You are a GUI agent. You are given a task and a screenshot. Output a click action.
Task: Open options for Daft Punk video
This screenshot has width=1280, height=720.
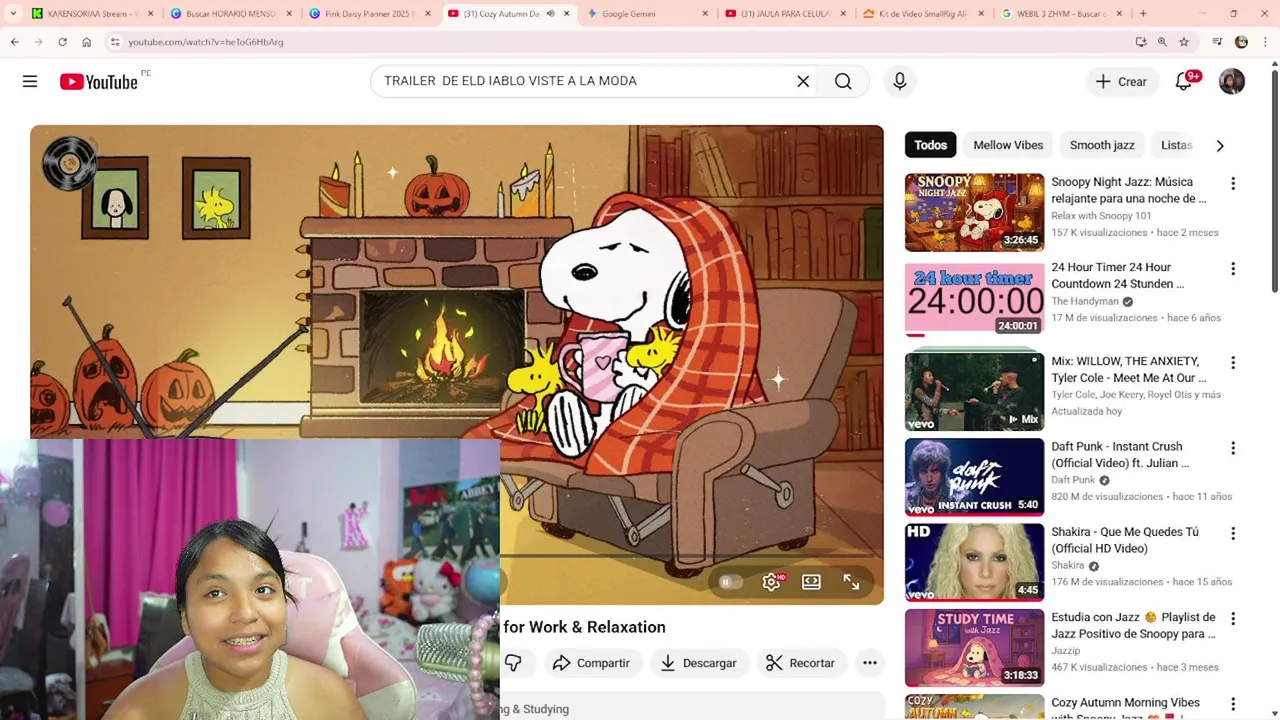(1233, 448)
